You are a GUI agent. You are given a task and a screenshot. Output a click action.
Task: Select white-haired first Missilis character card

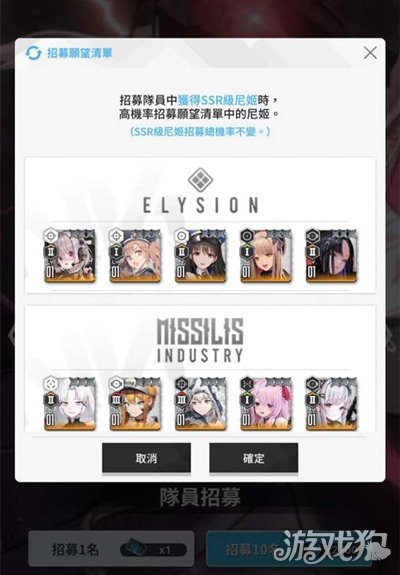[x=70, y=403]
